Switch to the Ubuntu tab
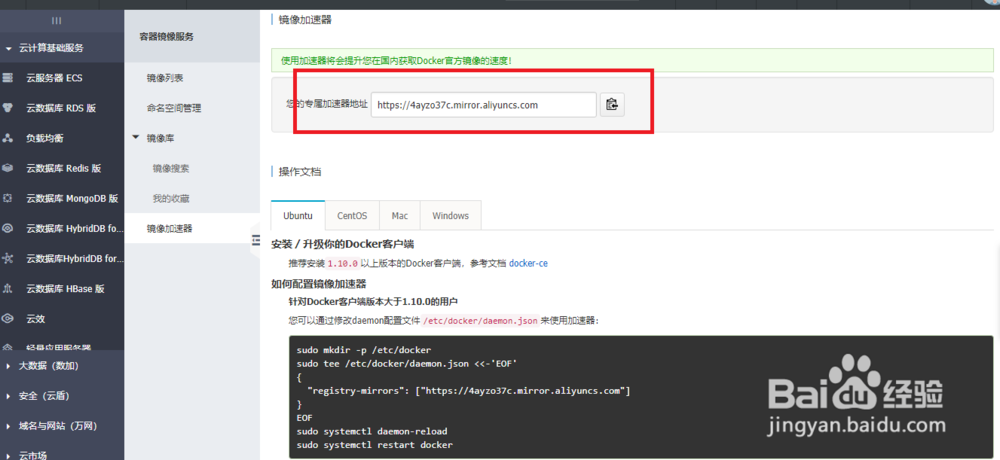This screenshot has width=1000, height=460. [298, 216]
